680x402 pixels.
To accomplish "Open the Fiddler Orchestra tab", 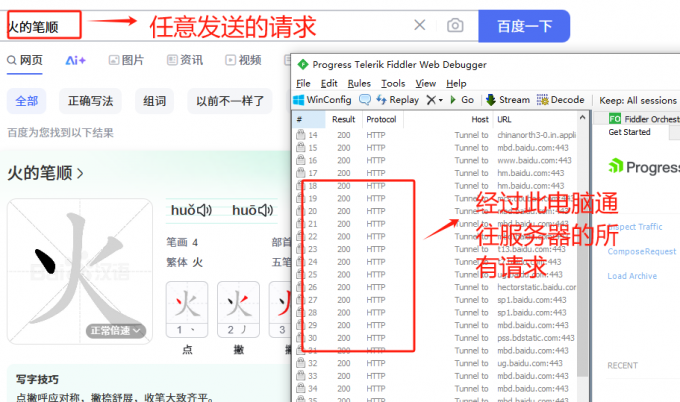I will (x=644, y=119).
